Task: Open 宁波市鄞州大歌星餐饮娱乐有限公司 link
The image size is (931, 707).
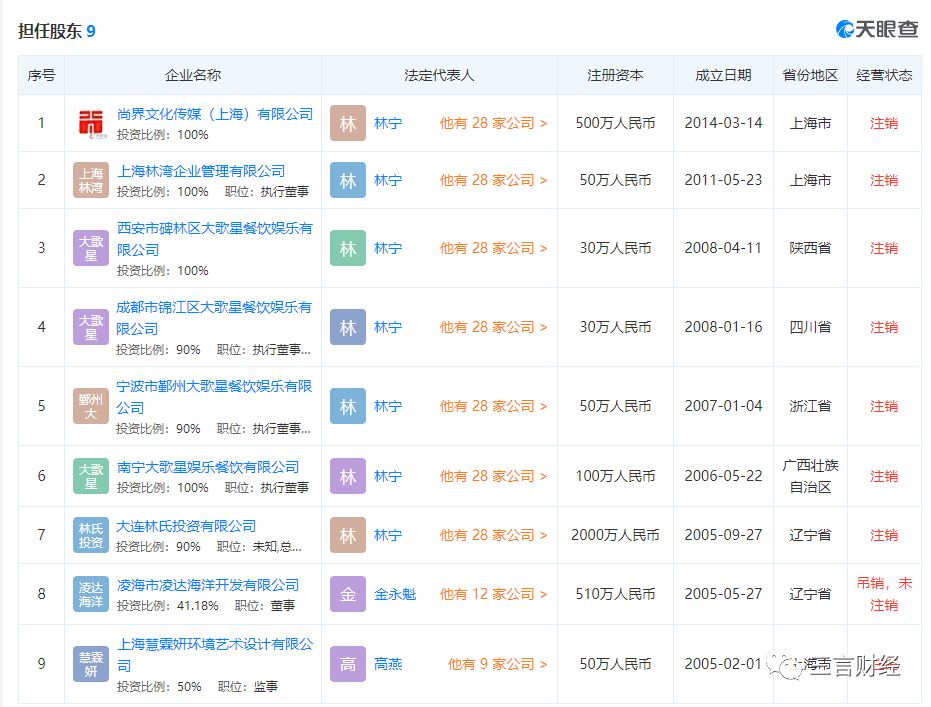Action: tap(214, 397)
